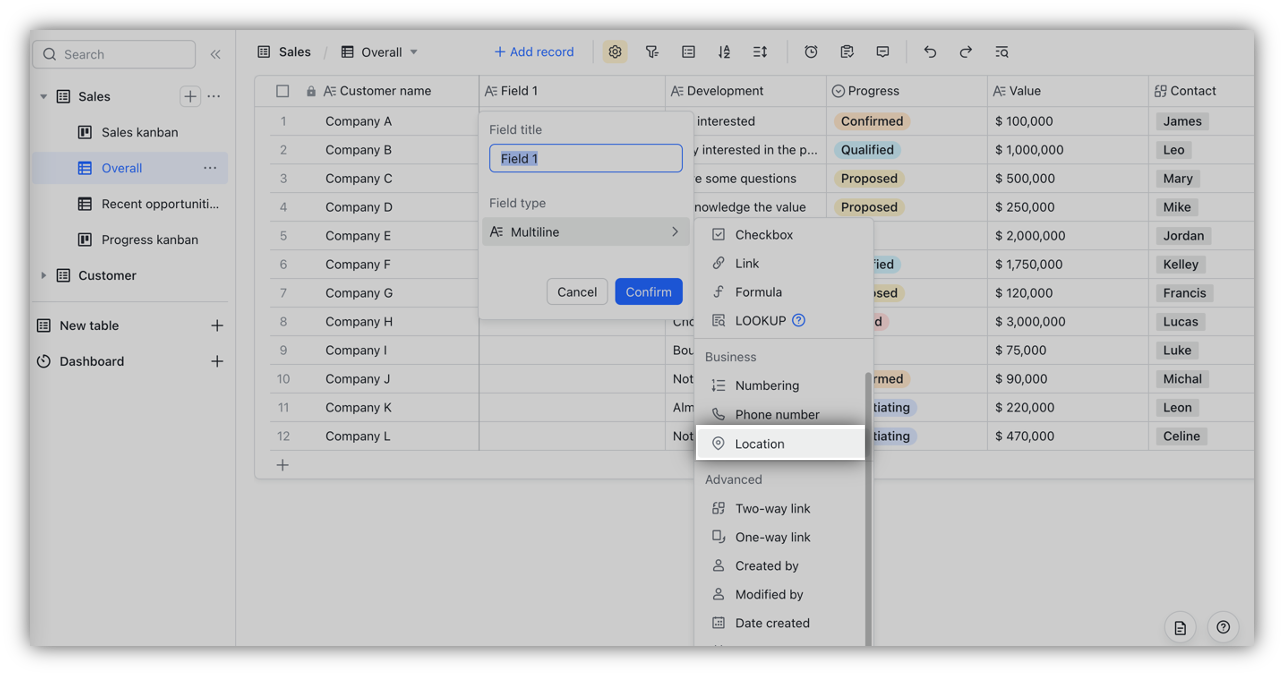Click the Confirmed tag in row 1
Screen dimensions: 1284x676
[x=872, y=121]
